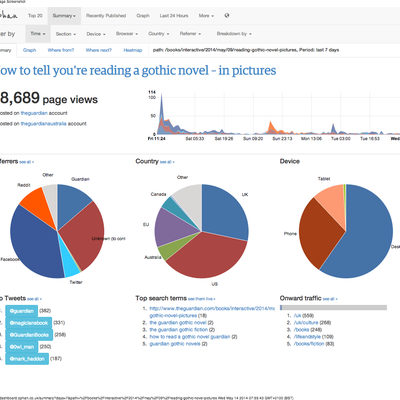This screenshot has height=400, width=400.
Task: Open 'guardian gothic novels' search term
Action: coord(175,344)
